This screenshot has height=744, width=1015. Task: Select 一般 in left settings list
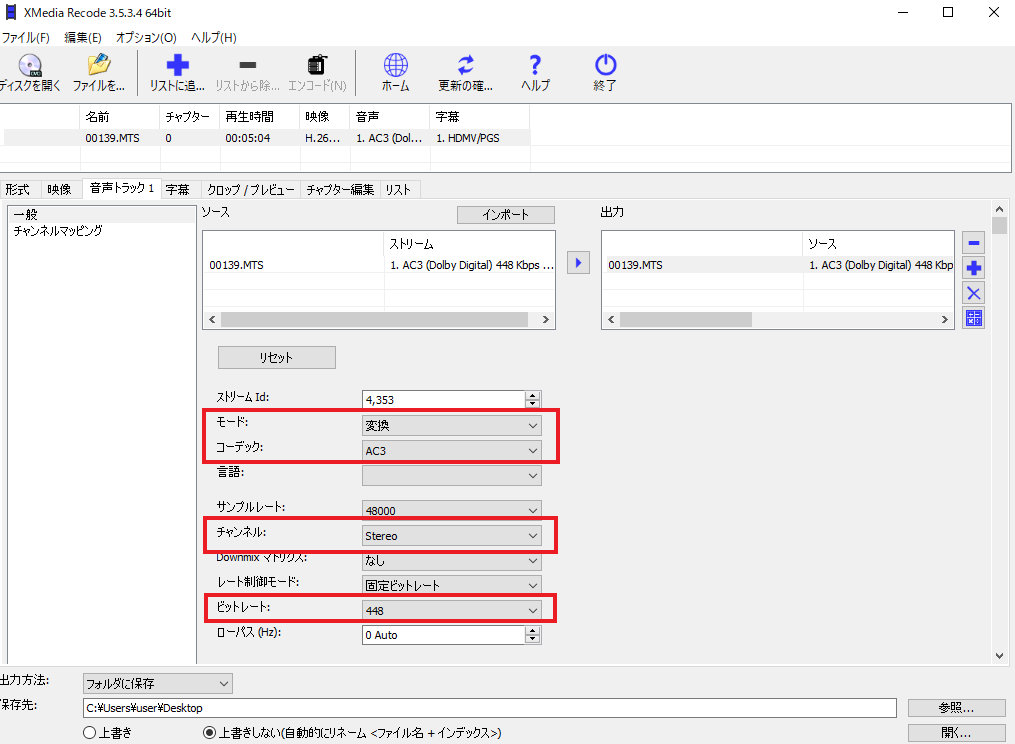pyautogui.click(x=101, y=214)
